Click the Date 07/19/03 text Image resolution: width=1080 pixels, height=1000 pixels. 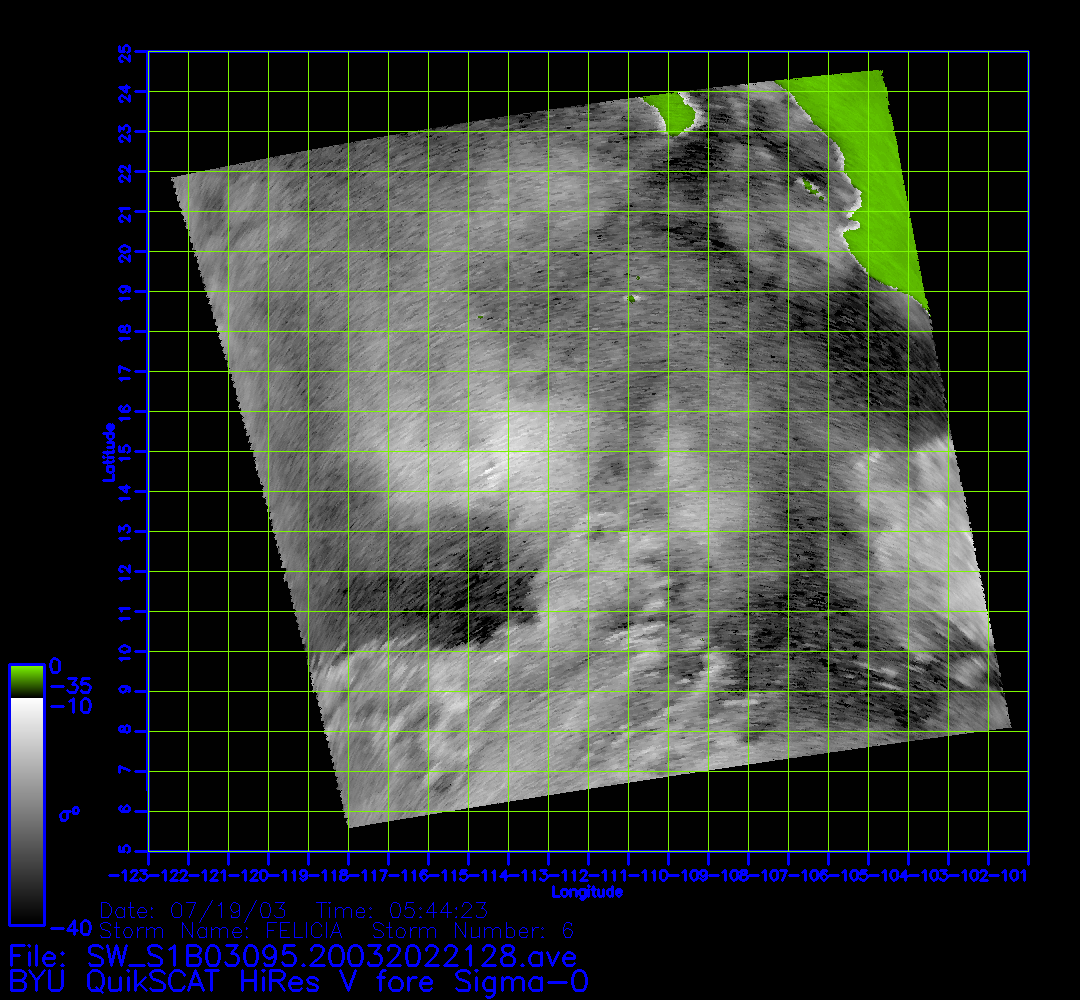point(194,911)
